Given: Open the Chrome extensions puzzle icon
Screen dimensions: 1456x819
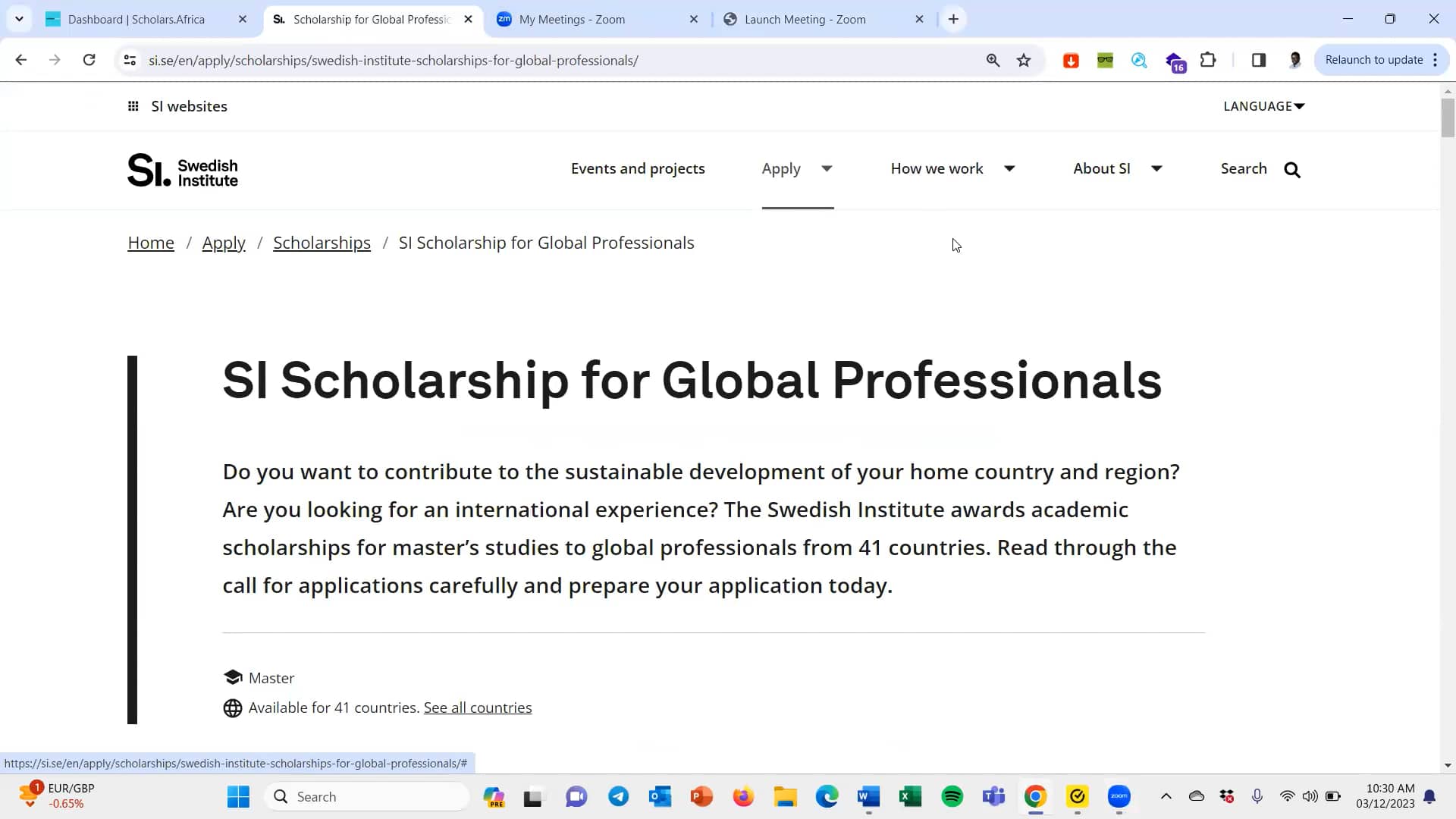Looking at the screenshot, I should coord(1208,60).
